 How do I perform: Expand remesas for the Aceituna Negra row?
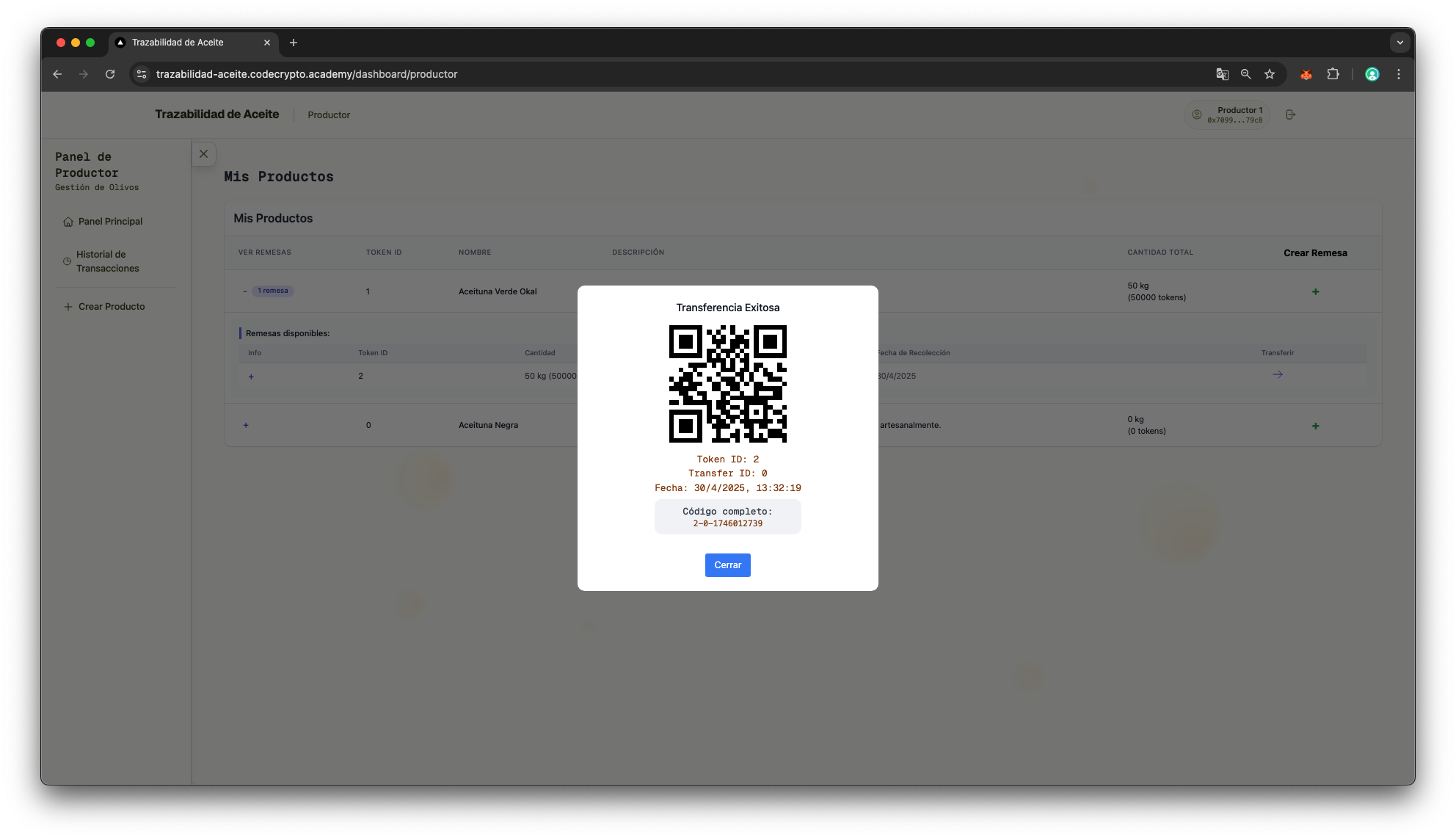coord(246,425)
